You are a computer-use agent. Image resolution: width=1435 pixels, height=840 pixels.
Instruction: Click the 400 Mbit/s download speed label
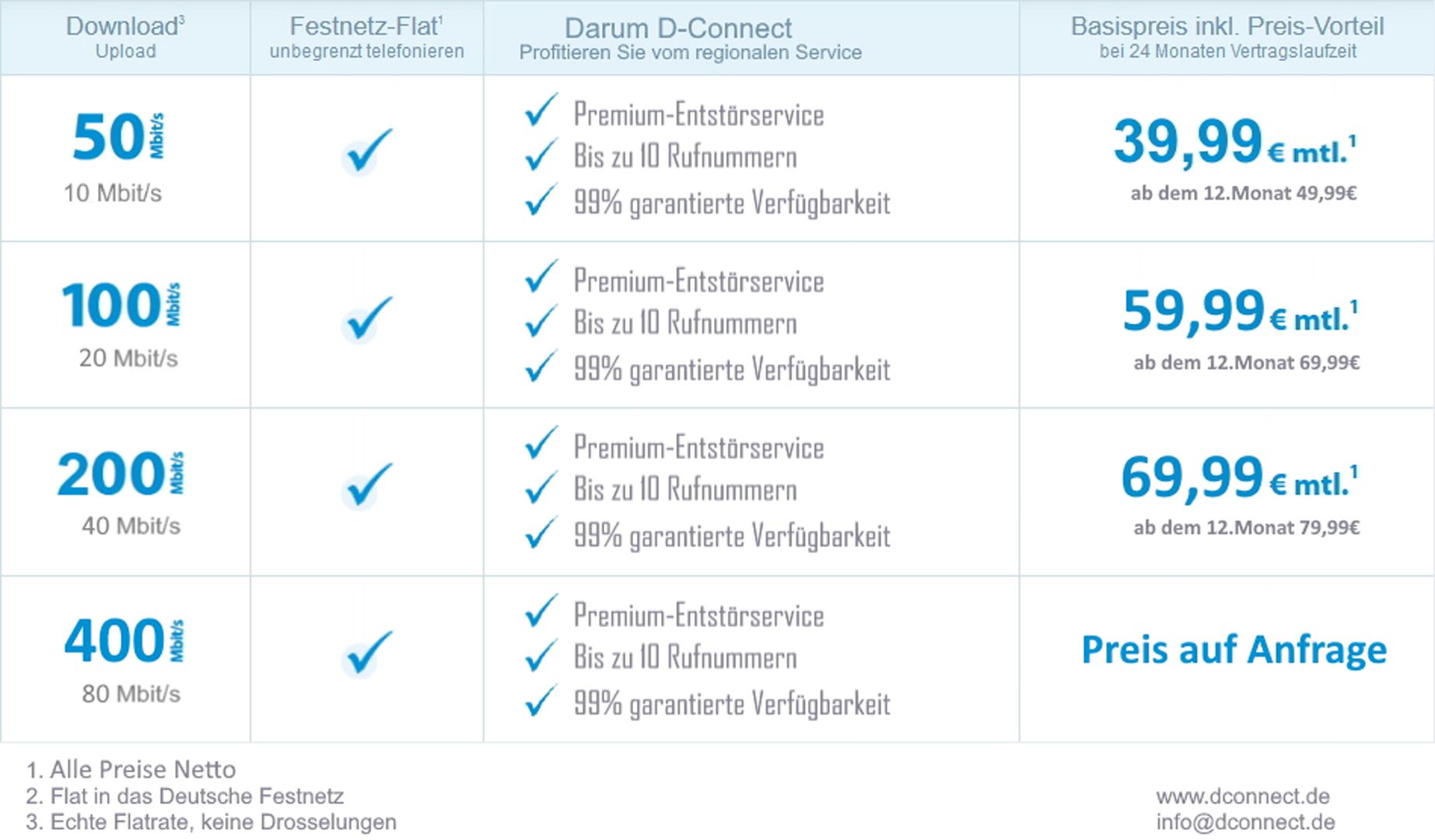tap(124, 642)
